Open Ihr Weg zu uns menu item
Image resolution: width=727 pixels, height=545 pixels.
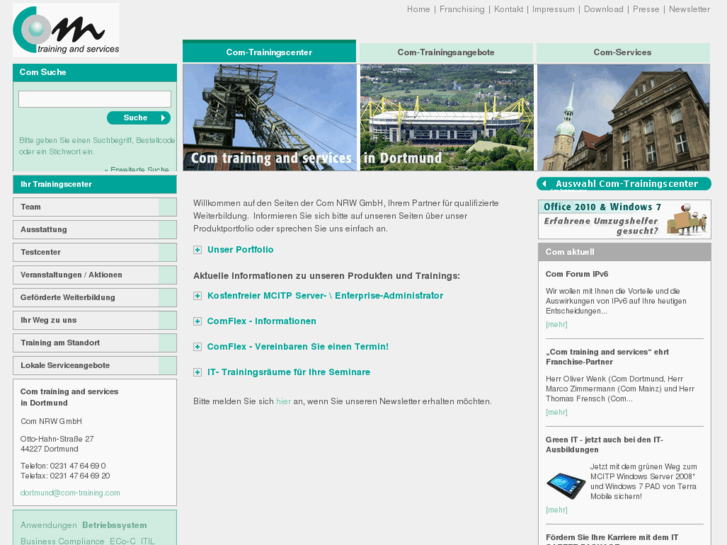(x=95, y=320)
